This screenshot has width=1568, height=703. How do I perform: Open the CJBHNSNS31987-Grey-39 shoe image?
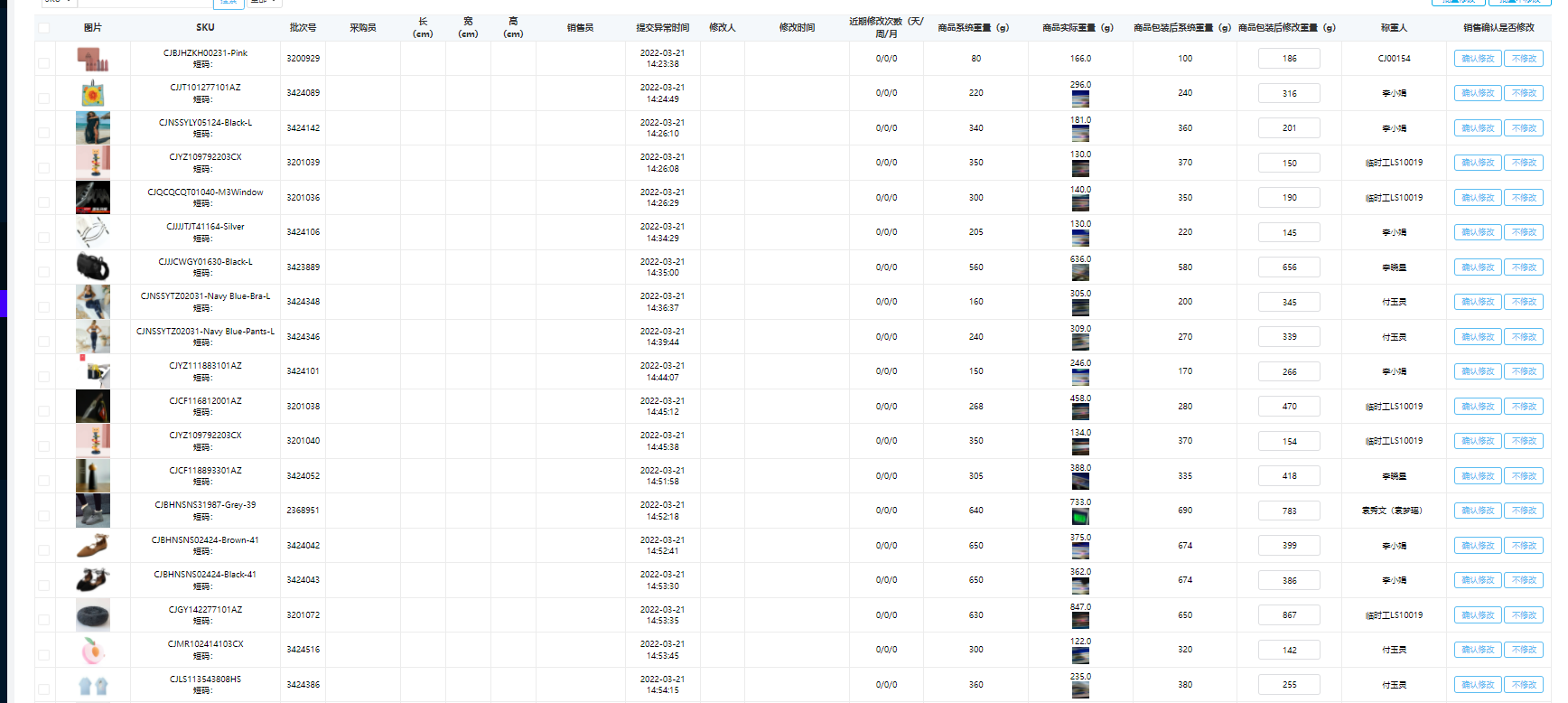(x=93, y=511)
